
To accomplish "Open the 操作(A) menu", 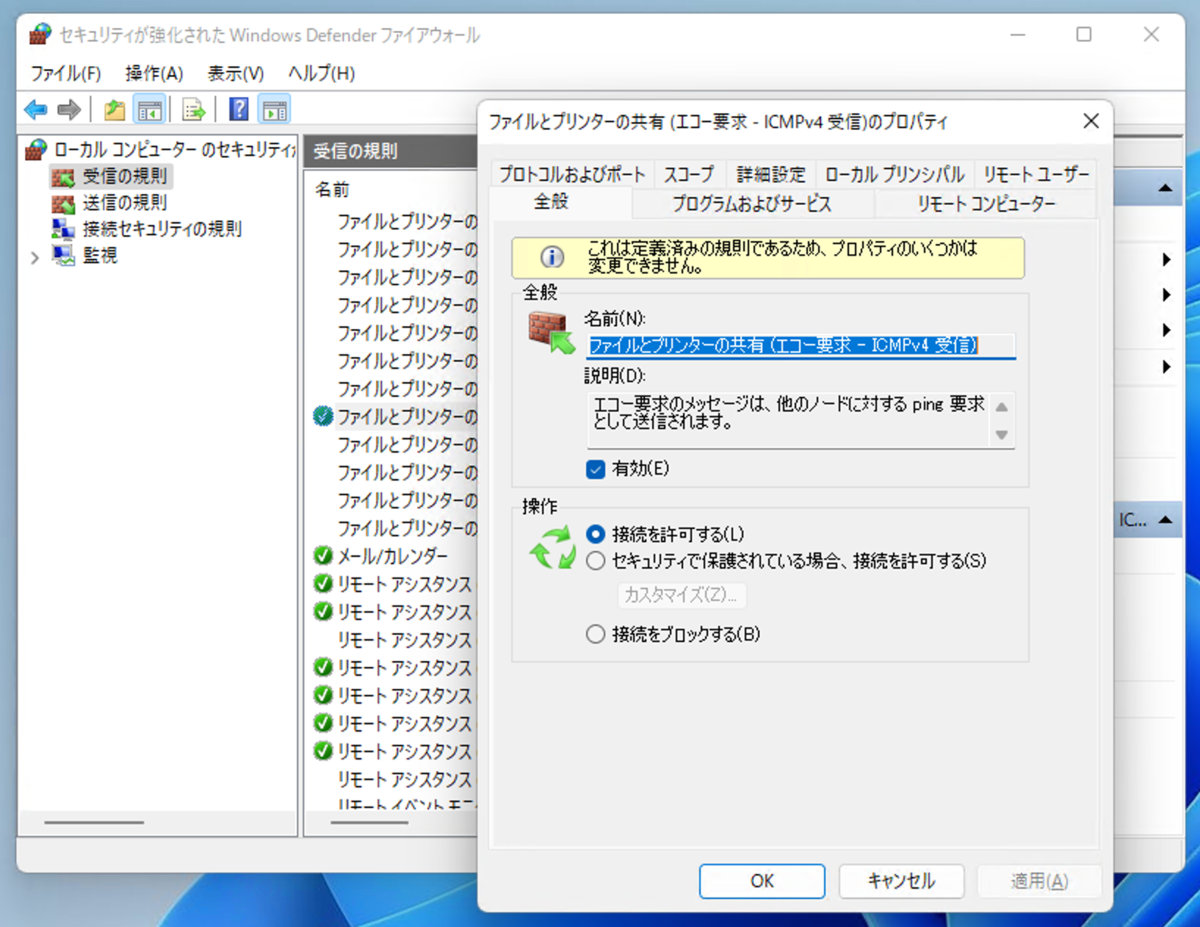I will point(154,73).
